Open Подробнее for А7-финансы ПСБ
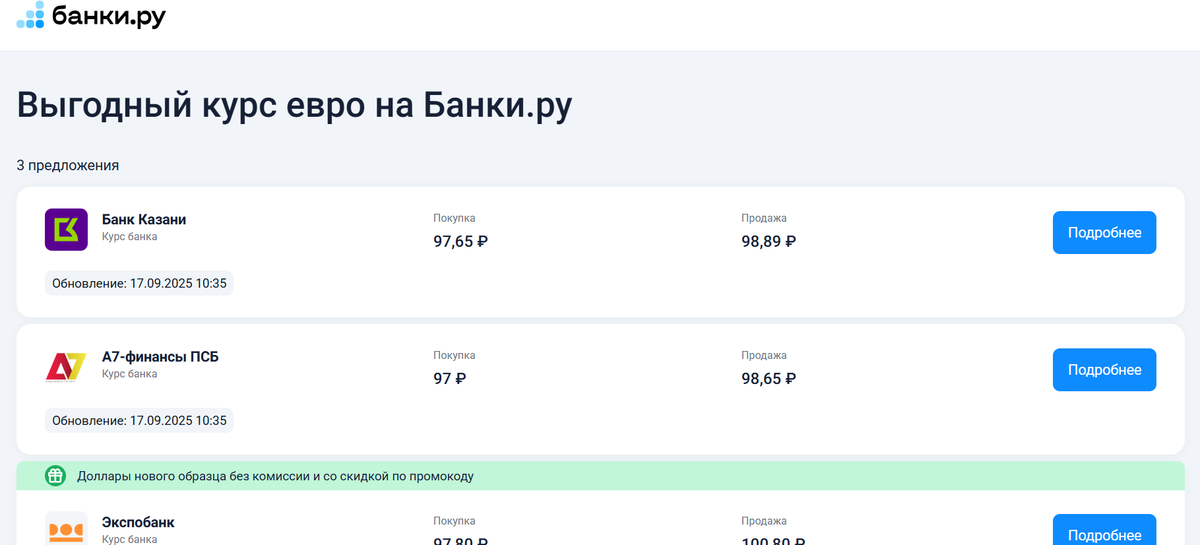This screenshot has height=545, width=1200. coord(1104,370)
